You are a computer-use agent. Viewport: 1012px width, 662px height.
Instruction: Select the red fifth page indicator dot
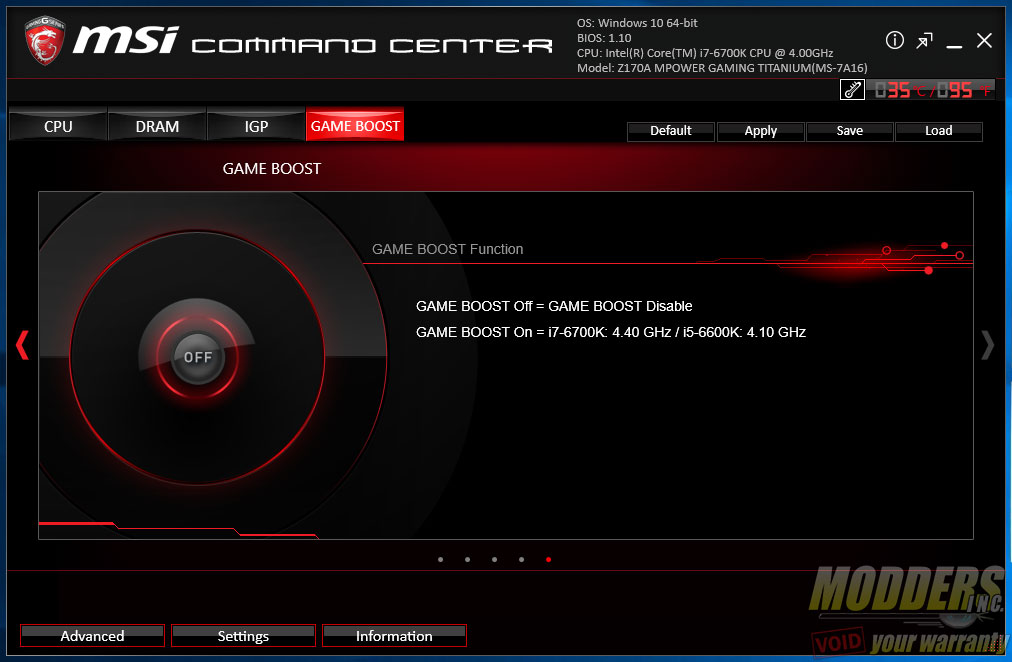(x=549, y=559)
